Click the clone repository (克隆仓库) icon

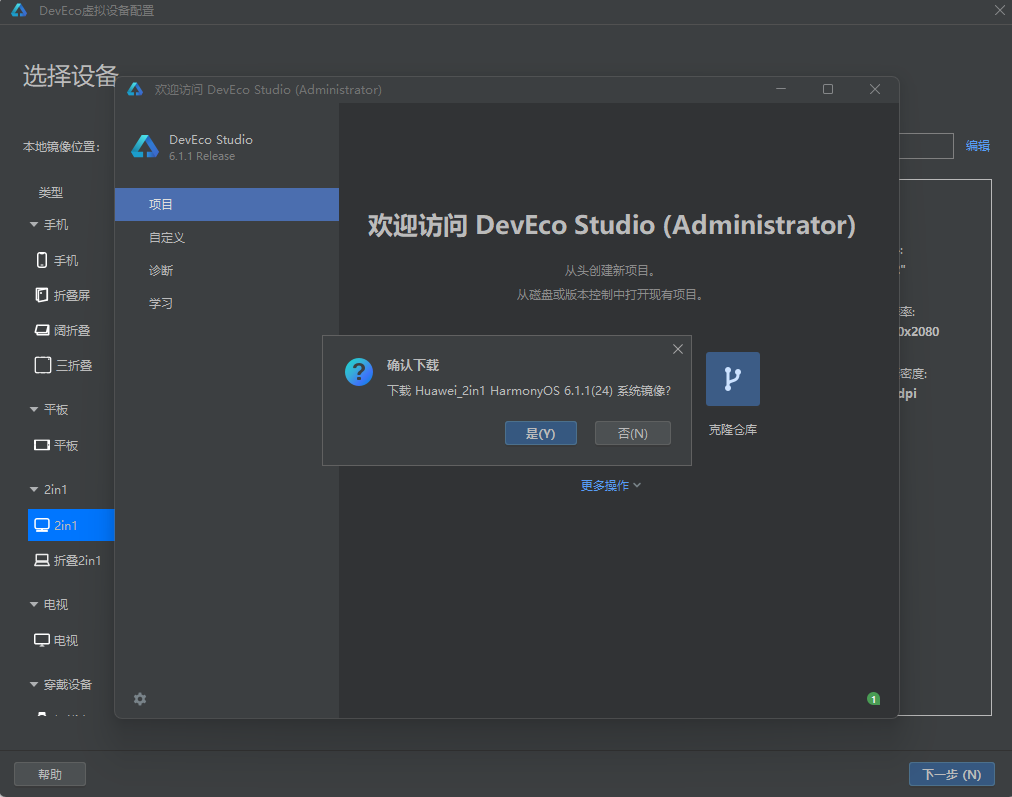point(733,379)
